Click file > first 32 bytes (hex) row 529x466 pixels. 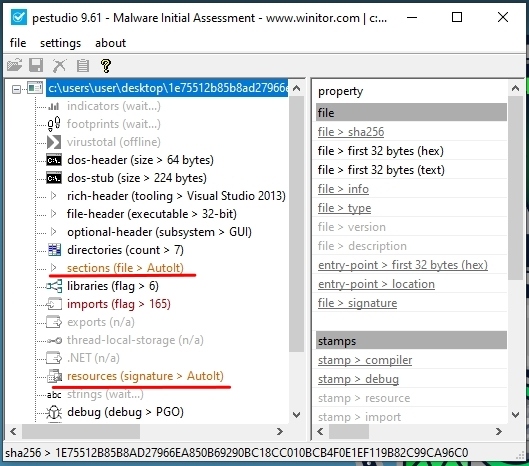(411, 151)
